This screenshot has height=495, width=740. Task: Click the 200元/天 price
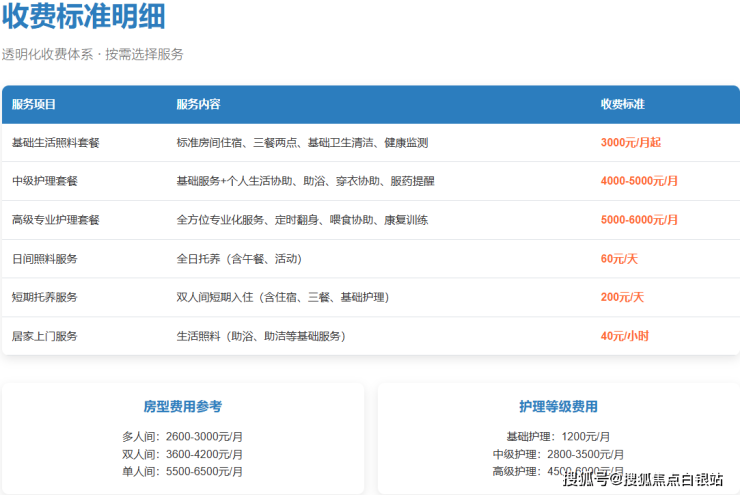(x=622, y=297)
